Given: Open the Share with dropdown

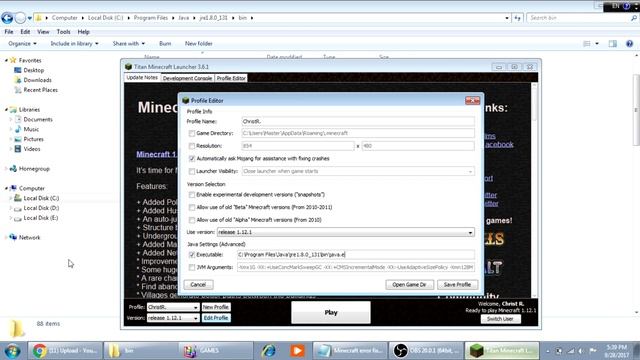Looking at the screenshot, I should (129, 43).
